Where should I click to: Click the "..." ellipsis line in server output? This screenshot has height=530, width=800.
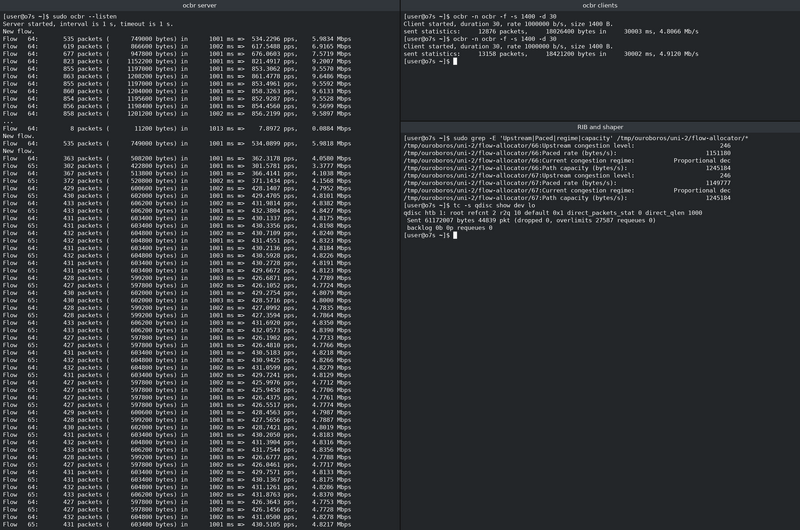[x=8, y=121]
